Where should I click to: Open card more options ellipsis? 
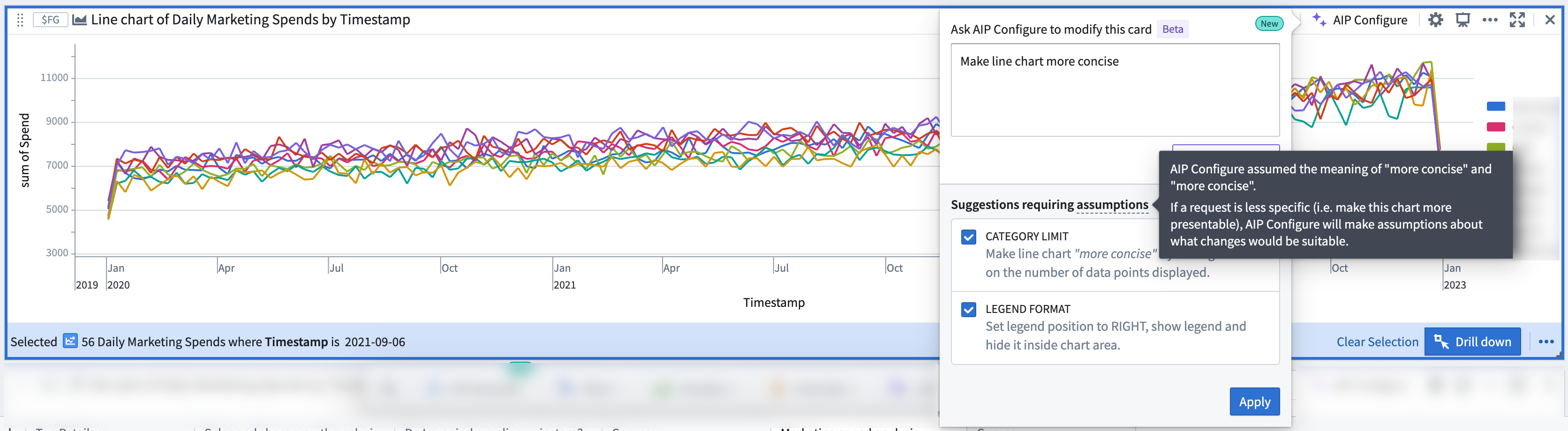click(x=1490, y=20)
